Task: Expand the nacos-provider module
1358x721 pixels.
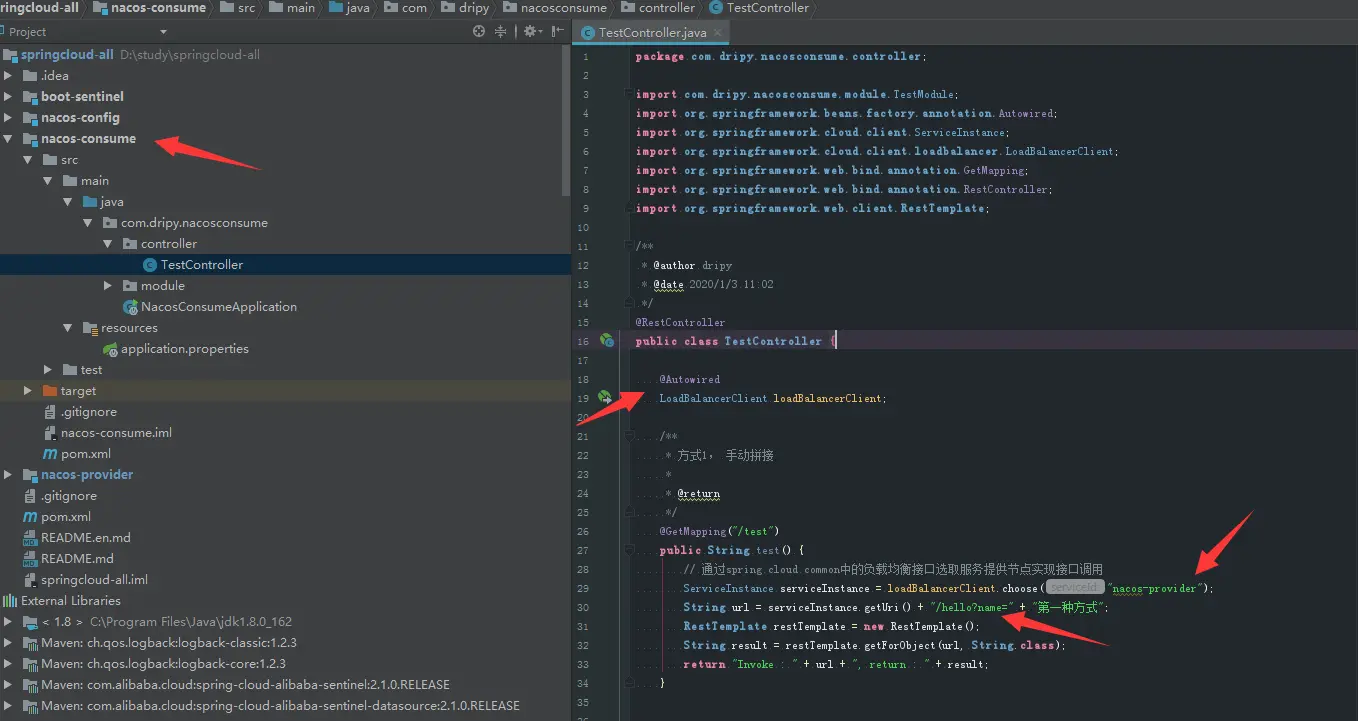Action: click(8, 475)
